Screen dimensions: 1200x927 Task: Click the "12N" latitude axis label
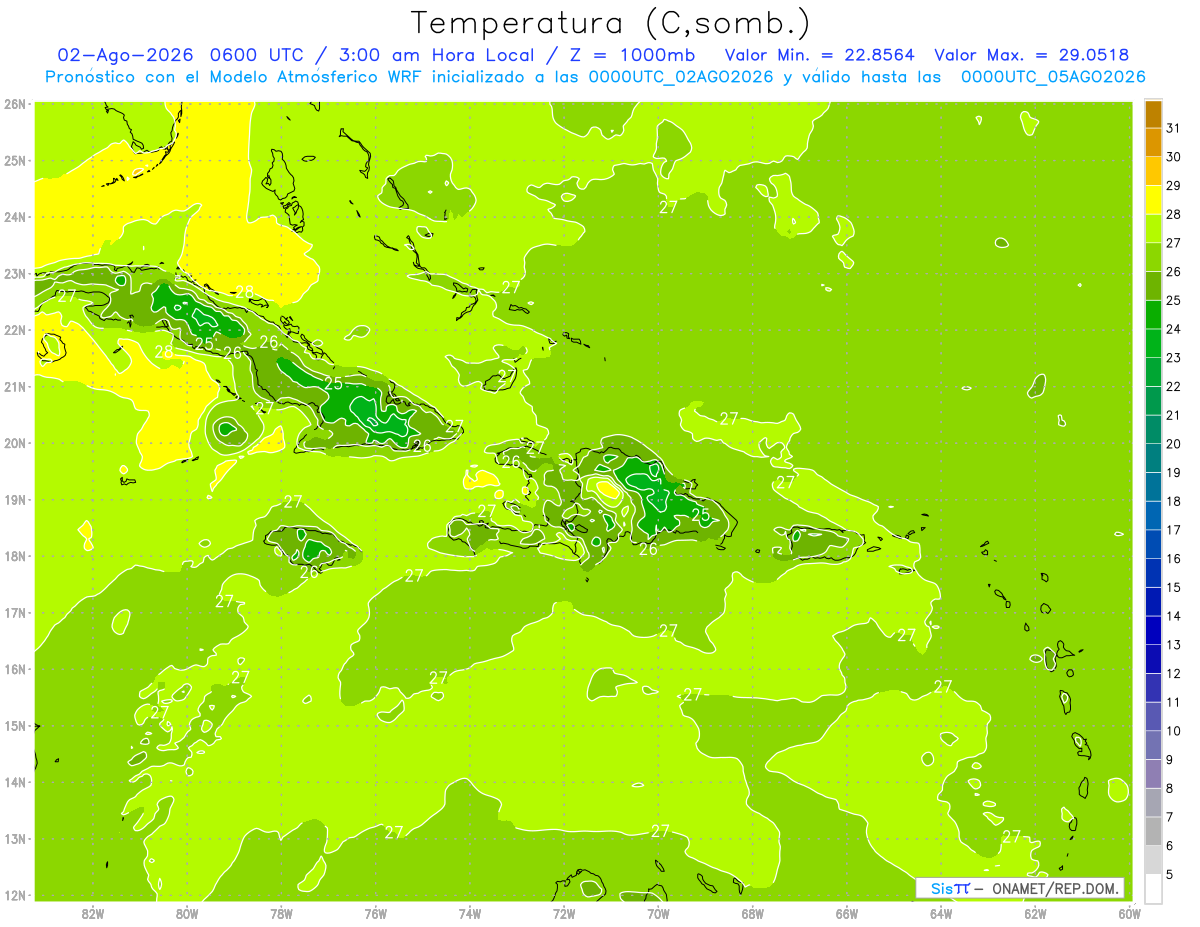[x=15, y=895]
